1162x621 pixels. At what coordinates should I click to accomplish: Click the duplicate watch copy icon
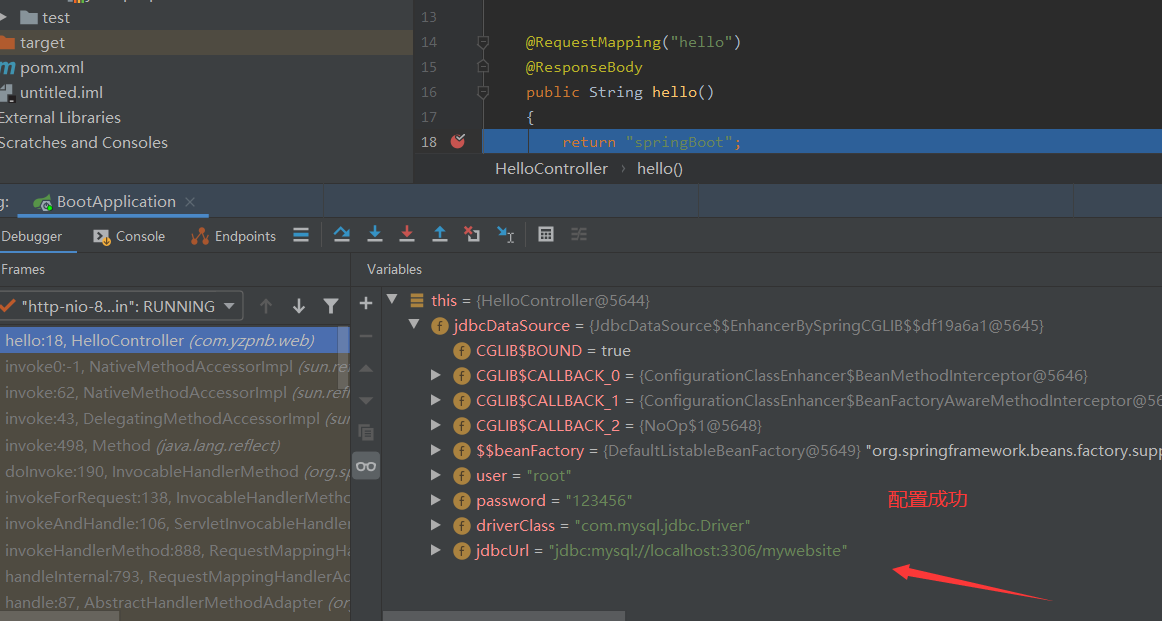pyautogui.click(x=366, y=432)
